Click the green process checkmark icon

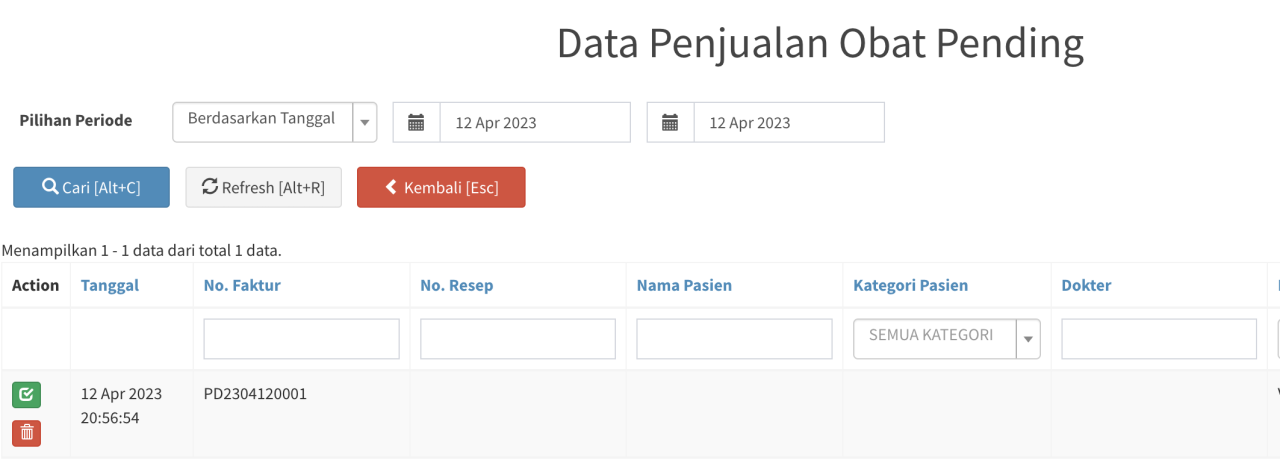tap(27, 395)
